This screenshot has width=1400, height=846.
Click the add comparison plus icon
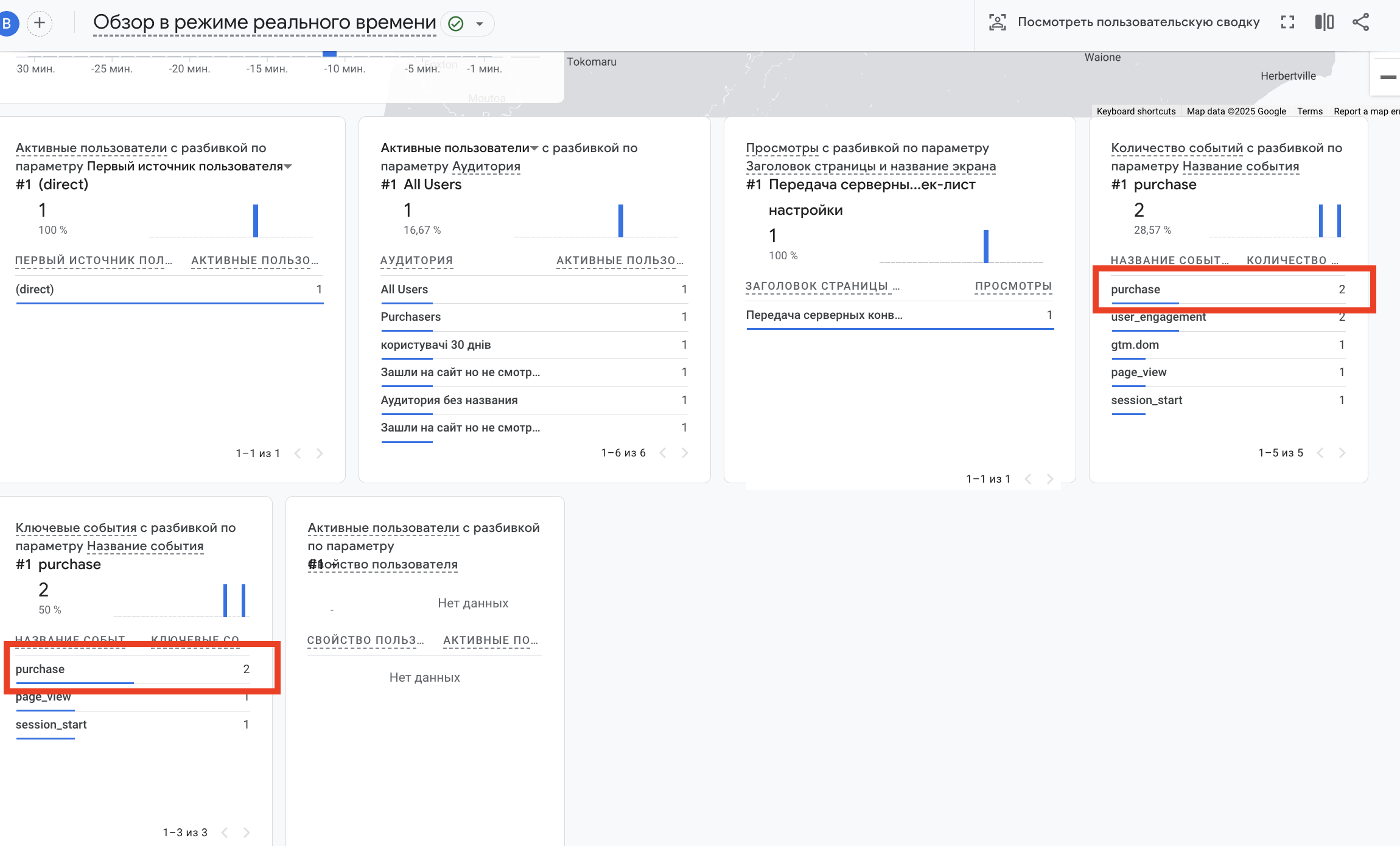(40, 23)
